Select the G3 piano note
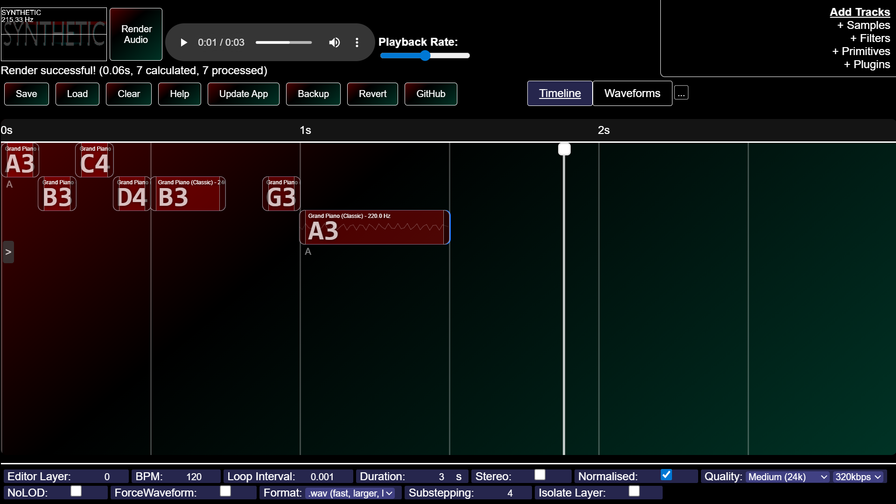This screenshot has height=504, width=896. [x=281, y=194]
